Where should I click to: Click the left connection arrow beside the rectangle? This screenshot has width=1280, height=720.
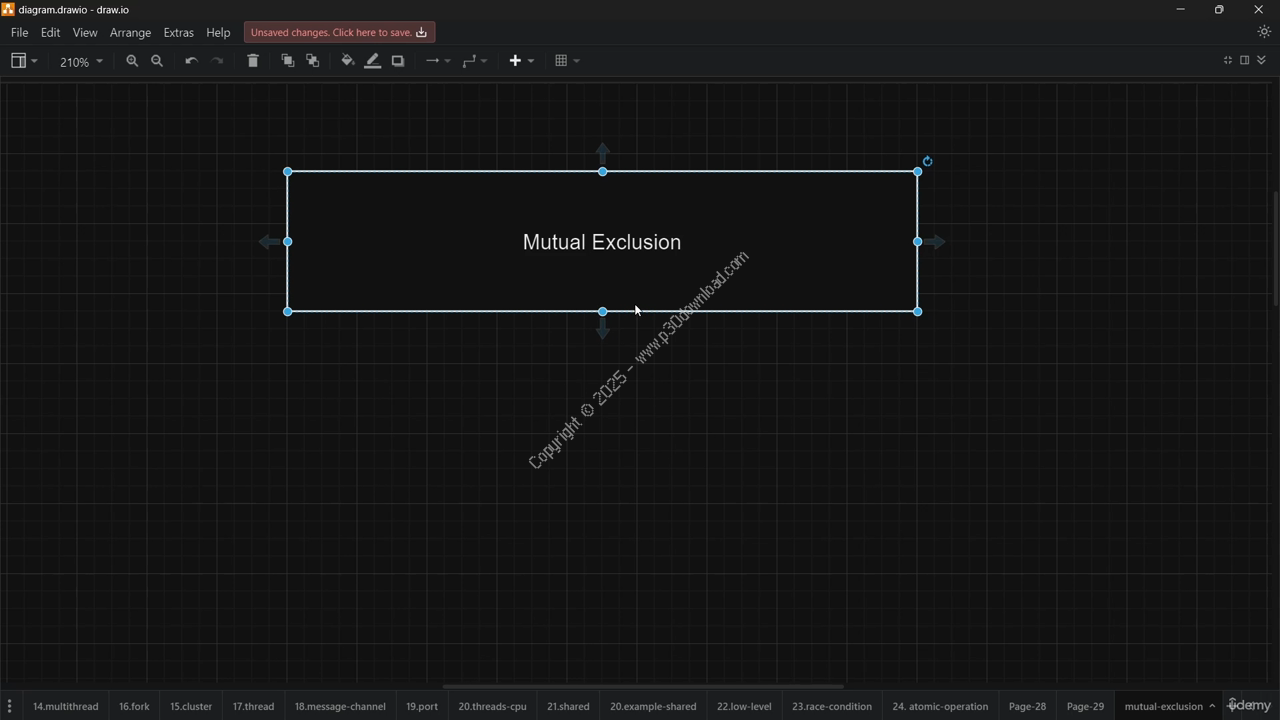click(x=269, y=242)
